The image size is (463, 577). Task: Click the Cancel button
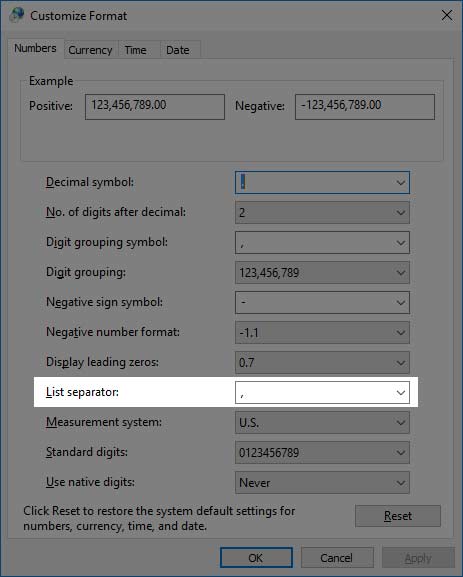[x=337, y=558]
